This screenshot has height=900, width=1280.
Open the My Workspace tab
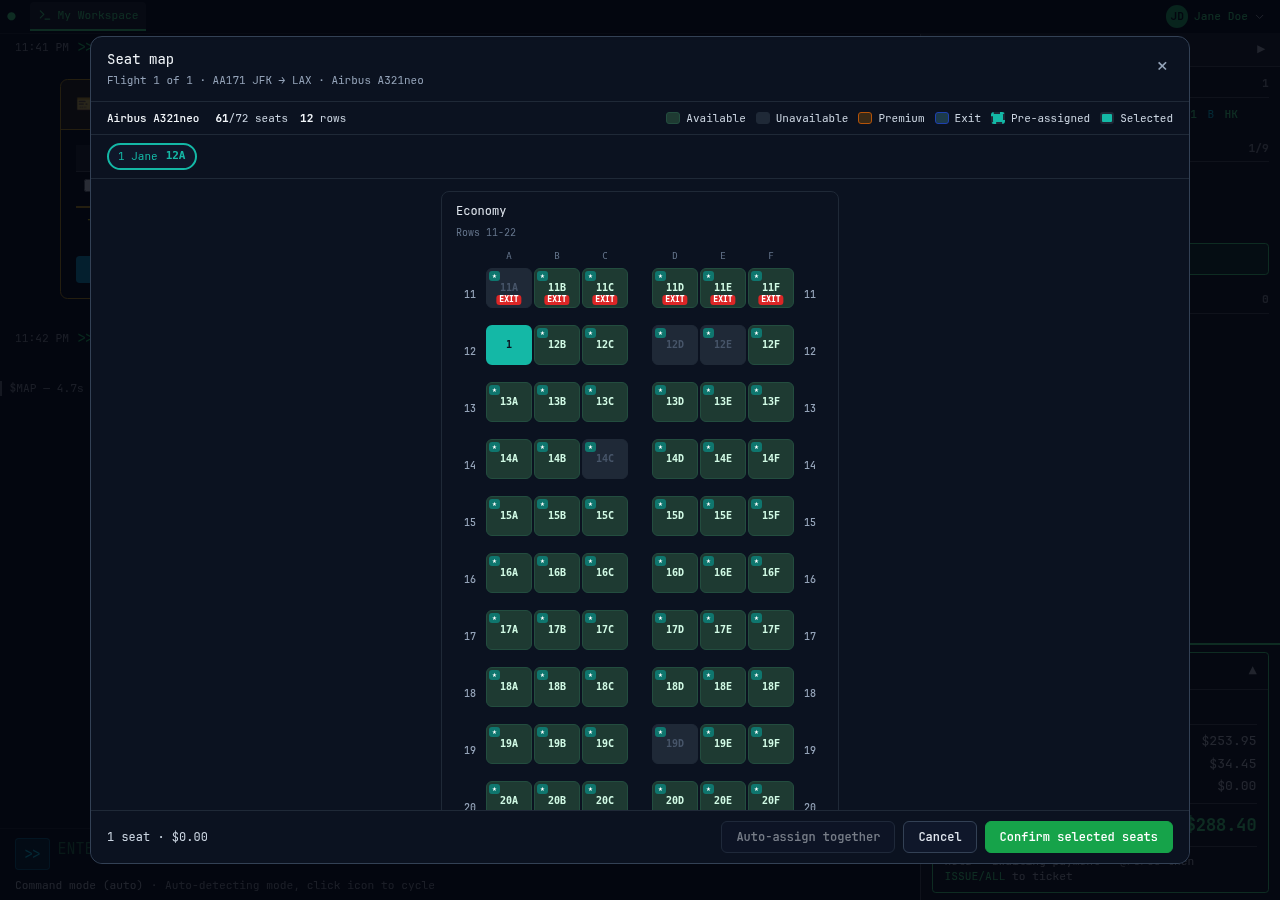tap(88, 15)
